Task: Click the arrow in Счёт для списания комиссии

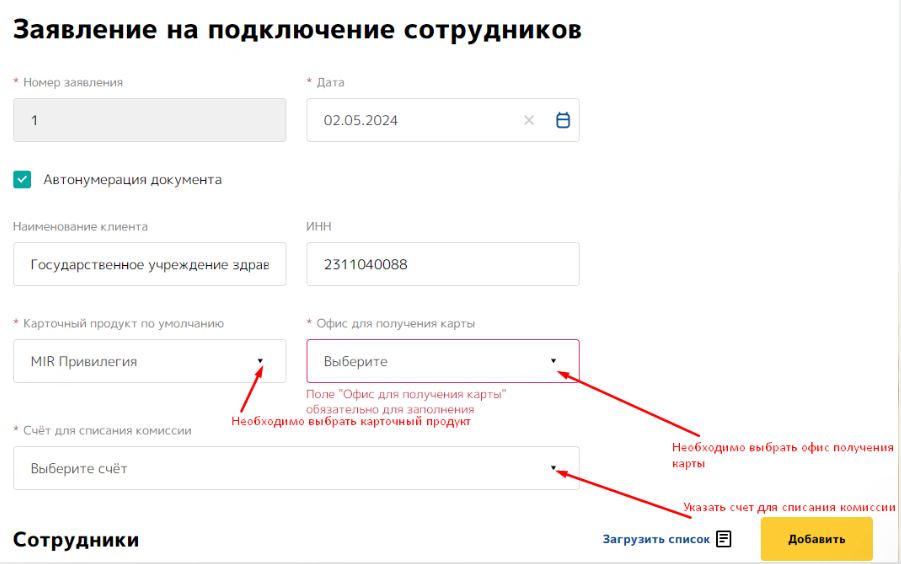Action: tap(553, 468)
